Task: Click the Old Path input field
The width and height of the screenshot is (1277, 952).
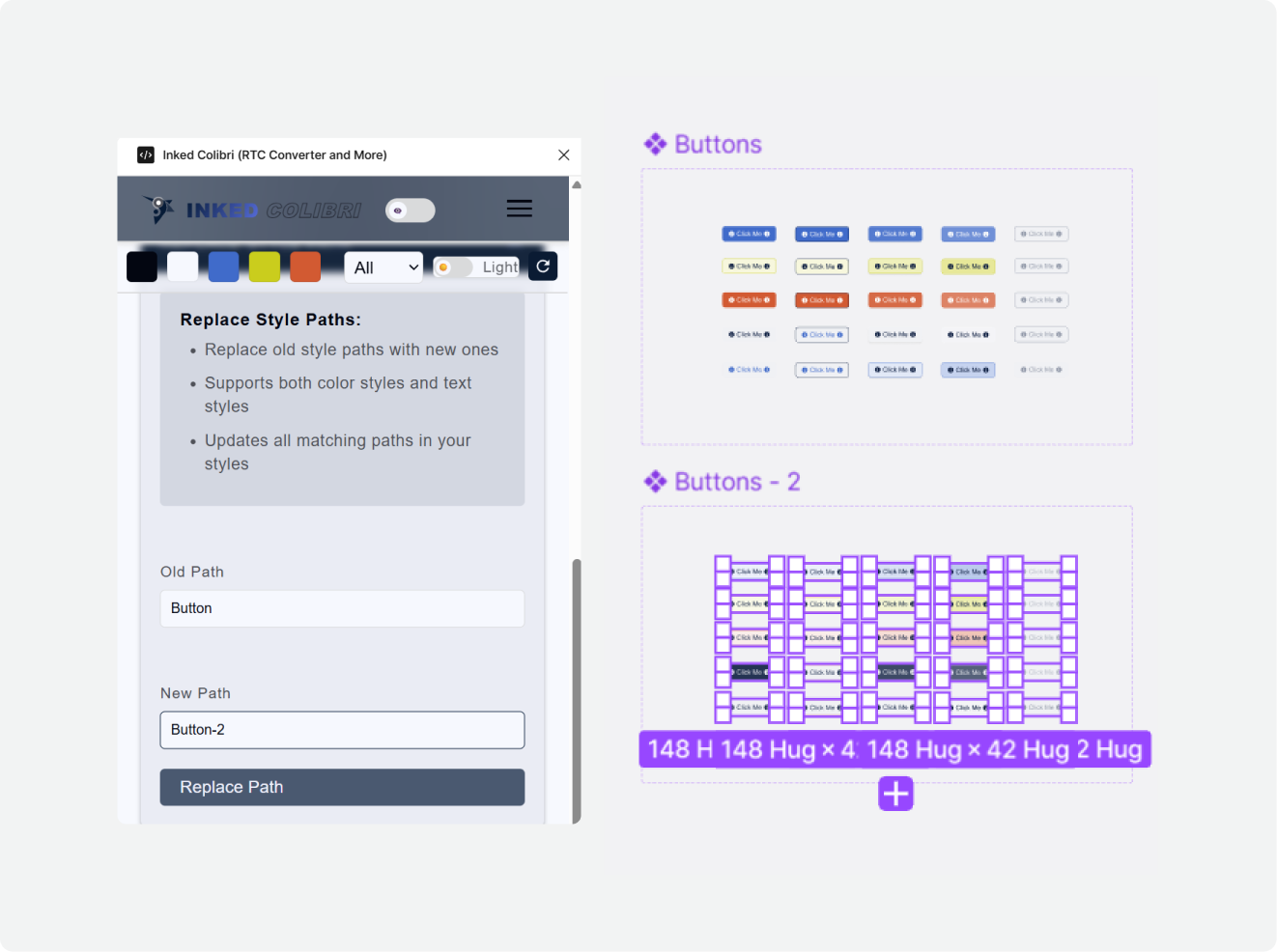Action: [342, 608]
